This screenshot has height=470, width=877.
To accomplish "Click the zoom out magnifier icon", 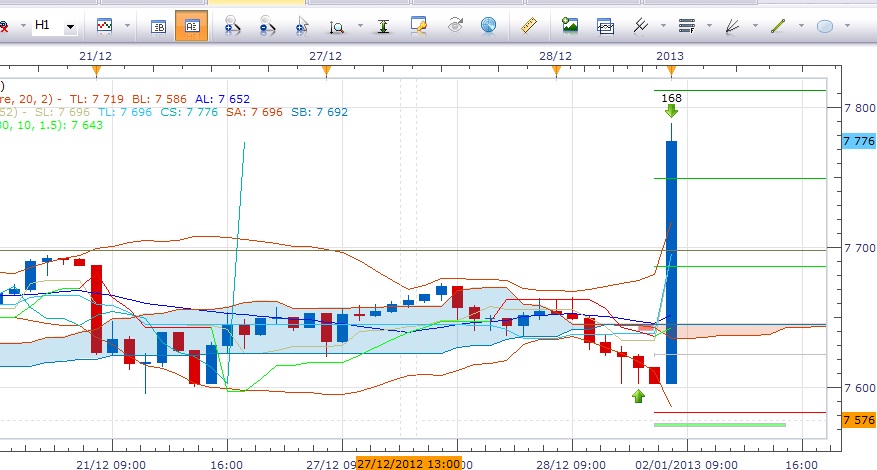I will click(x=267, y=26).
